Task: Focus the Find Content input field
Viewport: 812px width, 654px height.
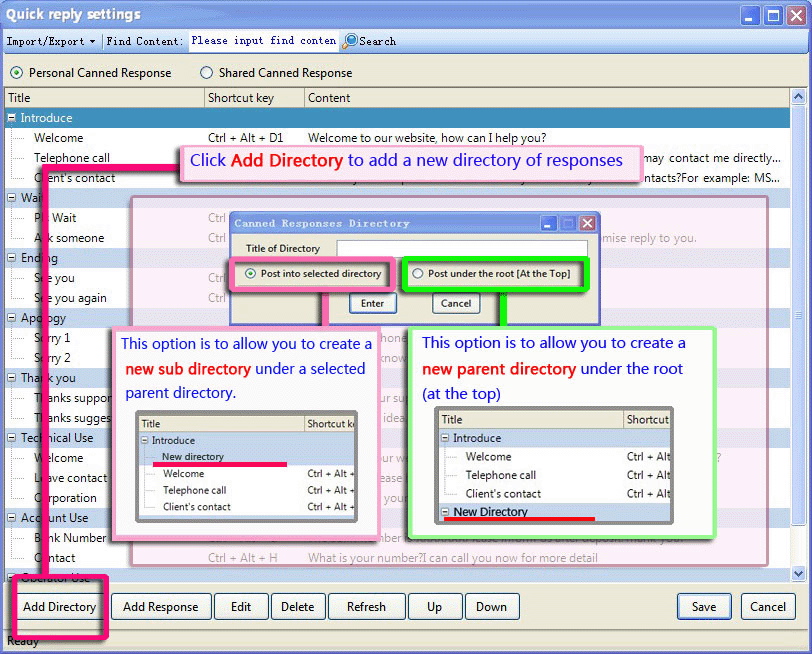Action: coord(264,41)
